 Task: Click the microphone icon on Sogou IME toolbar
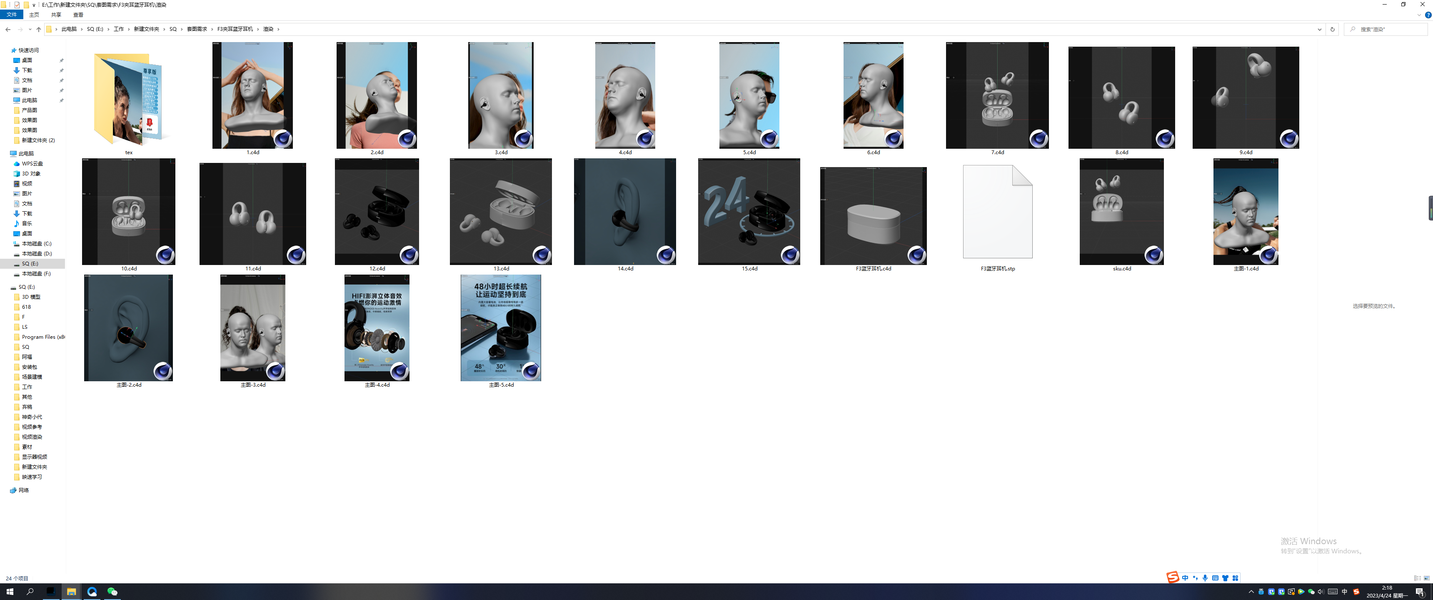tap(1205, 578)
